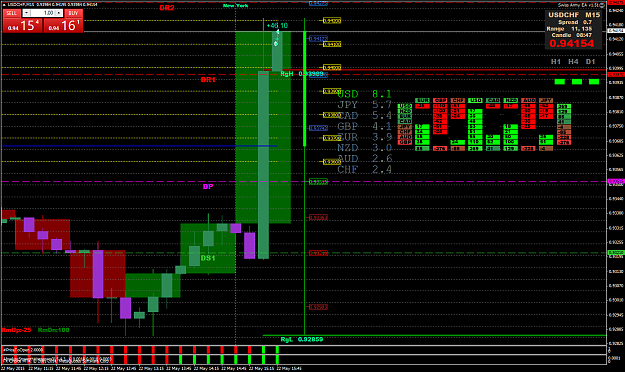
Task: Click the New York session label
Action: 236,6
